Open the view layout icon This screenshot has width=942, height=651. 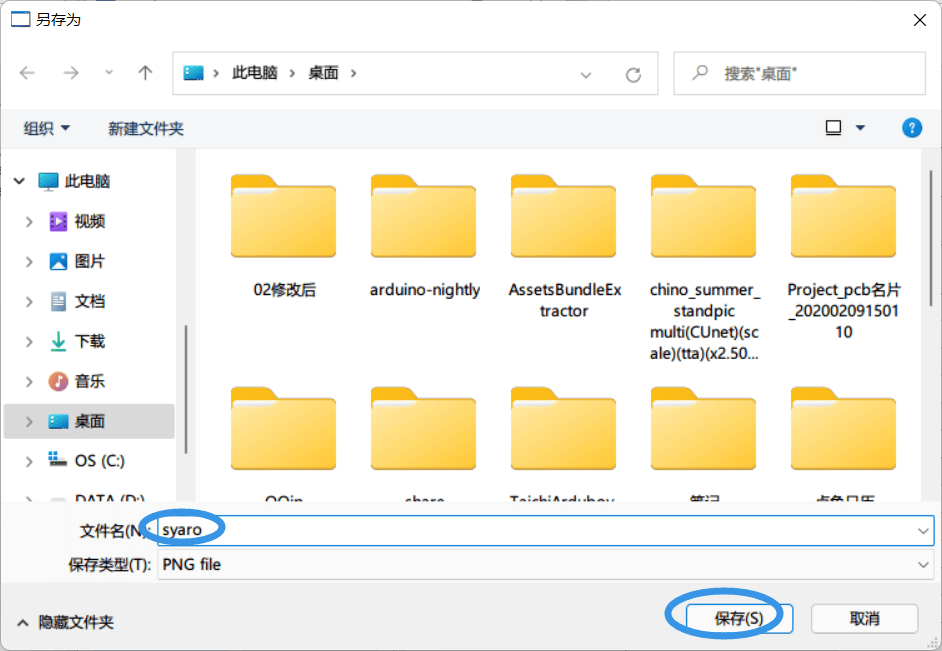(x=833, y=127)
